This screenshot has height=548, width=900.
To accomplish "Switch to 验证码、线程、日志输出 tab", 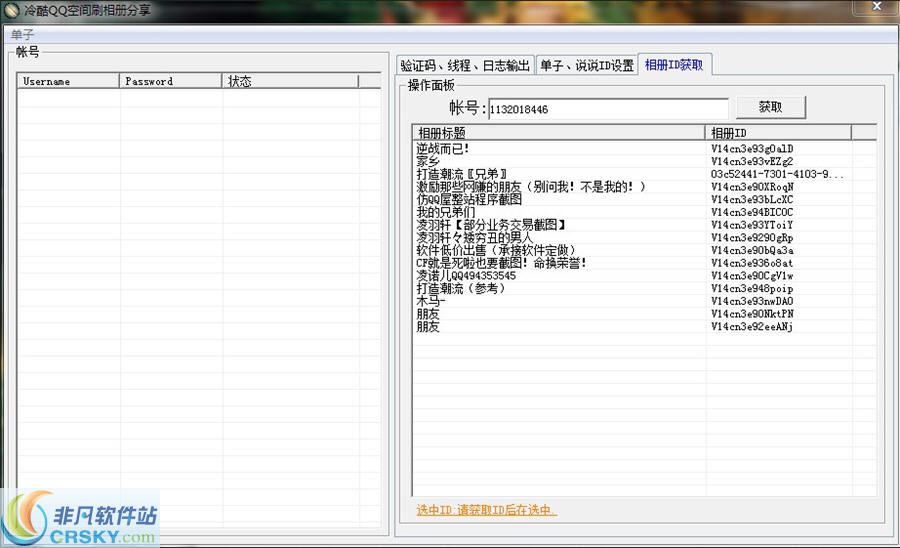I will pyautogui.click(x=465, y=65).
